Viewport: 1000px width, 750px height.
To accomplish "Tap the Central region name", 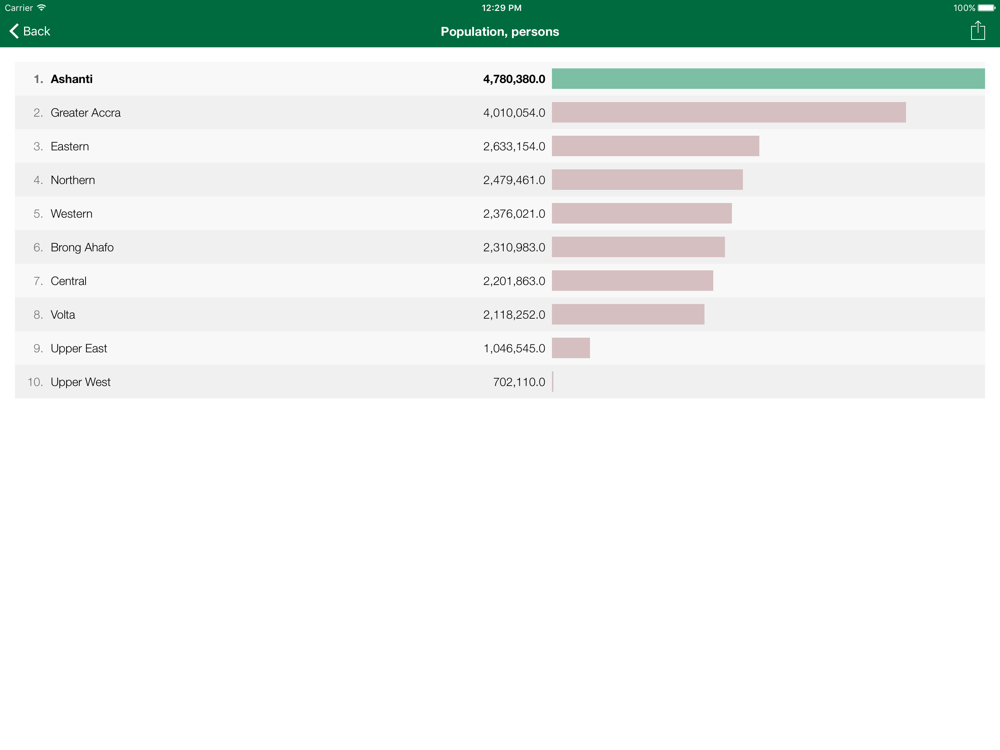I will pyautogui.click(x=69, y=281).
